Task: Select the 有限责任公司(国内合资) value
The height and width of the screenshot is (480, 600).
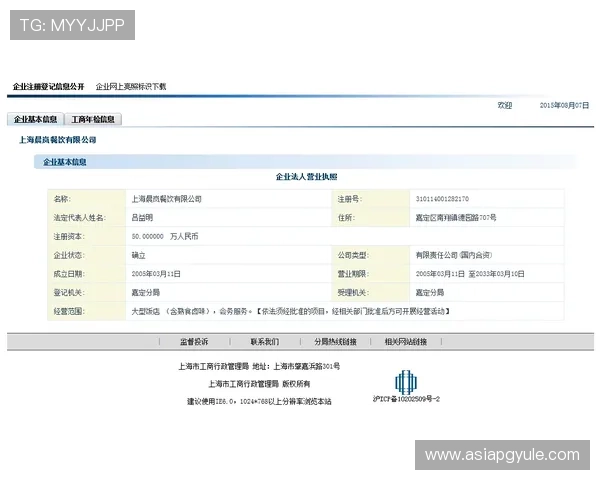Action: 454,255
